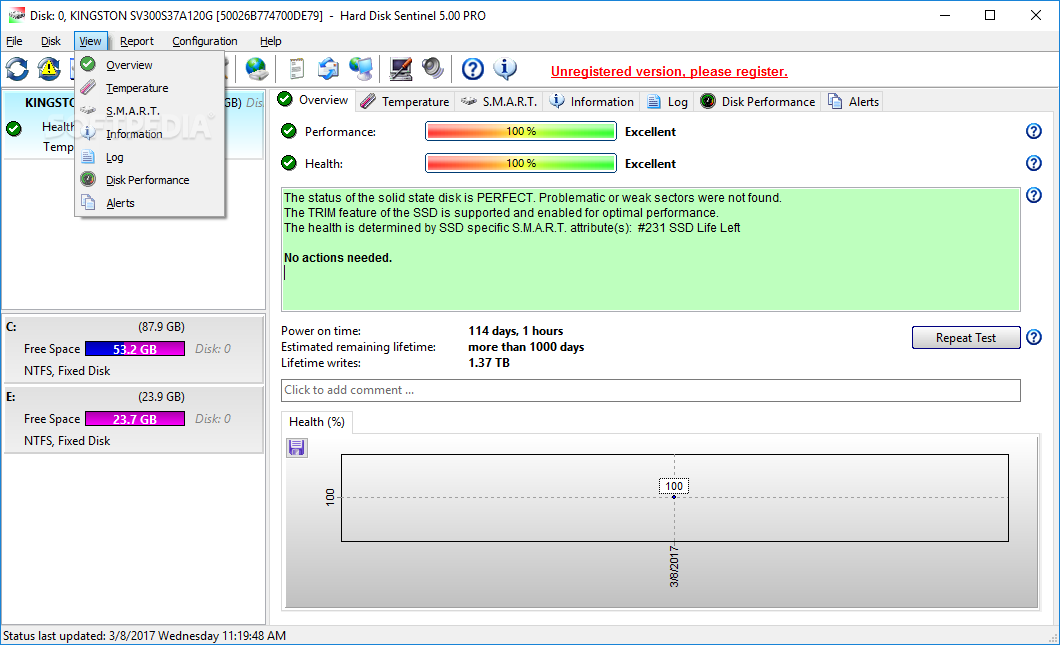
Task: Click green check icon in KINGSTON disk panel
Action: coord(14,128)
